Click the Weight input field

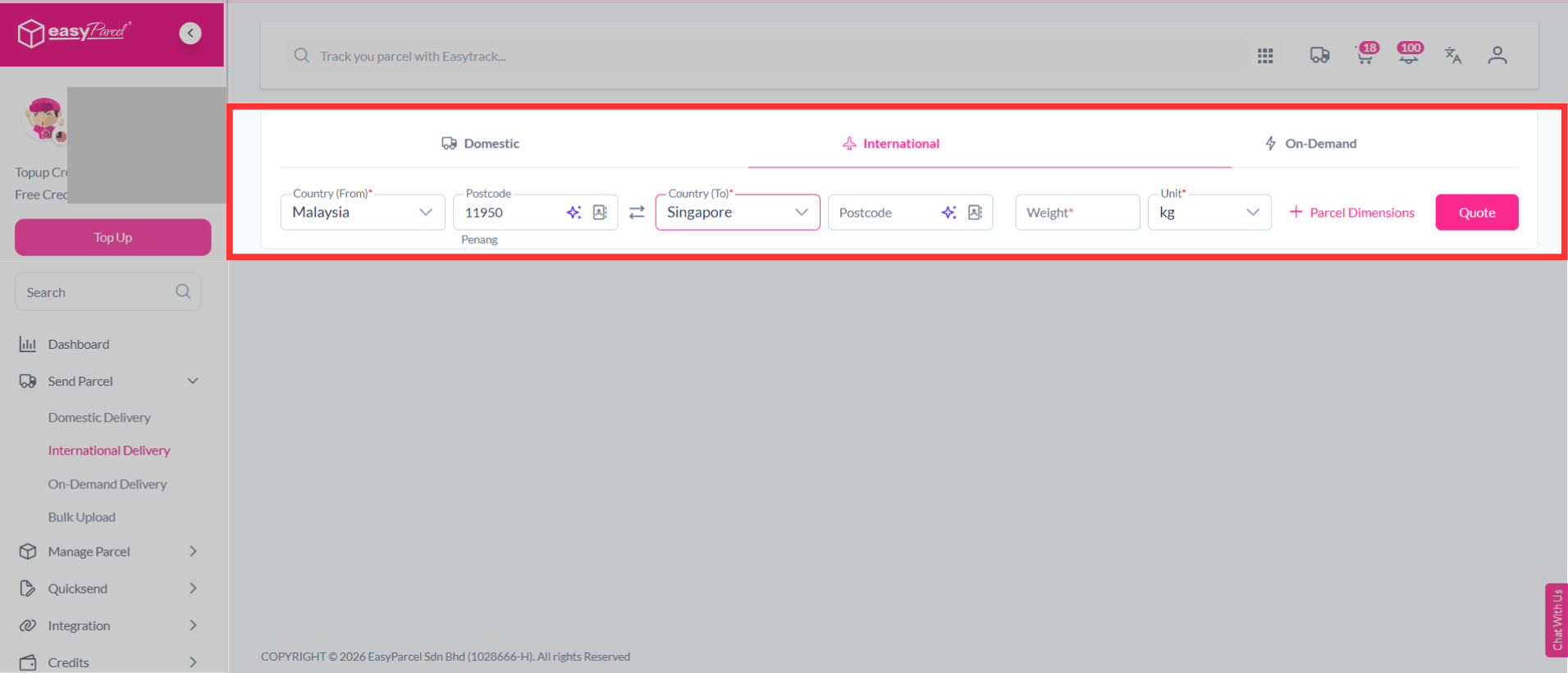pyautogui.click(x=1078, y=213)
